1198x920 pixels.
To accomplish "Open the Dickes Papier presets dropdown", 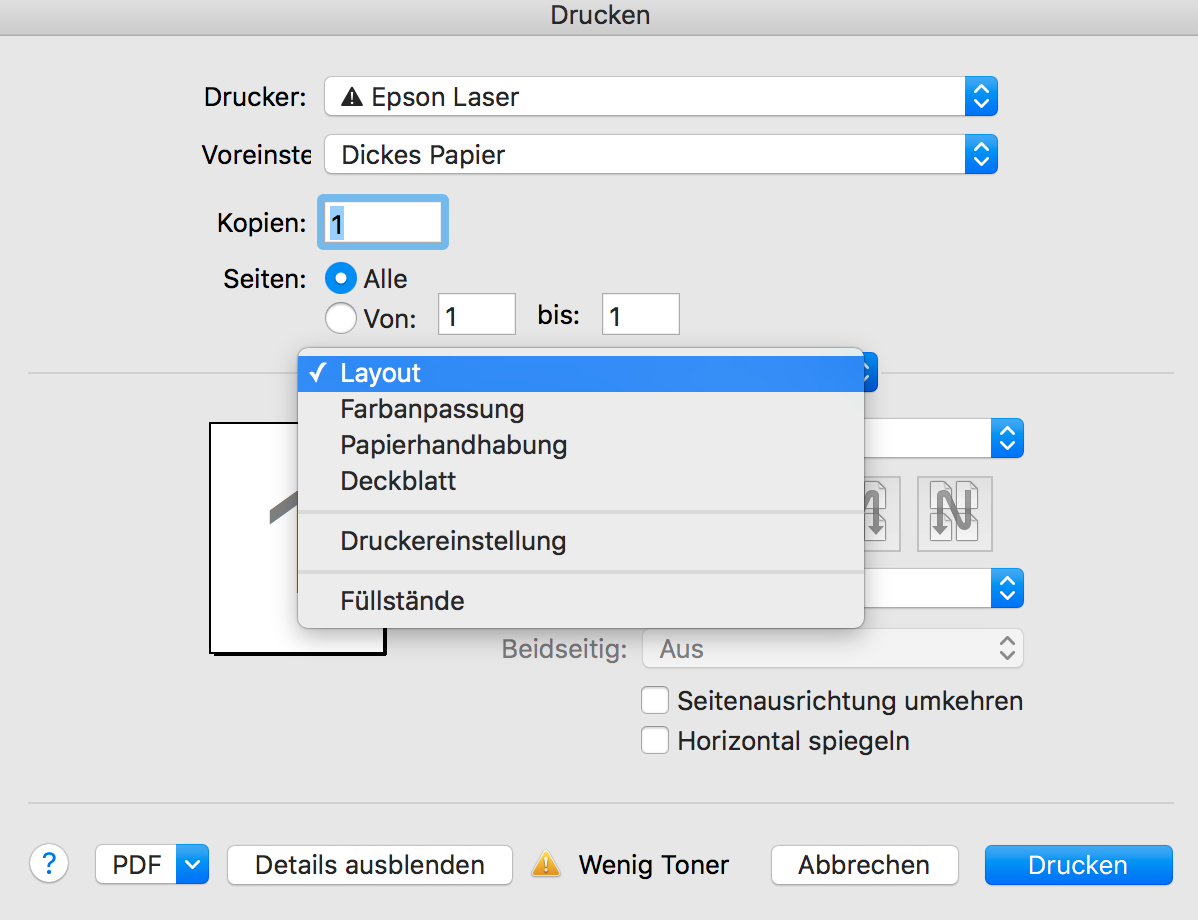I will click(660, 155).
